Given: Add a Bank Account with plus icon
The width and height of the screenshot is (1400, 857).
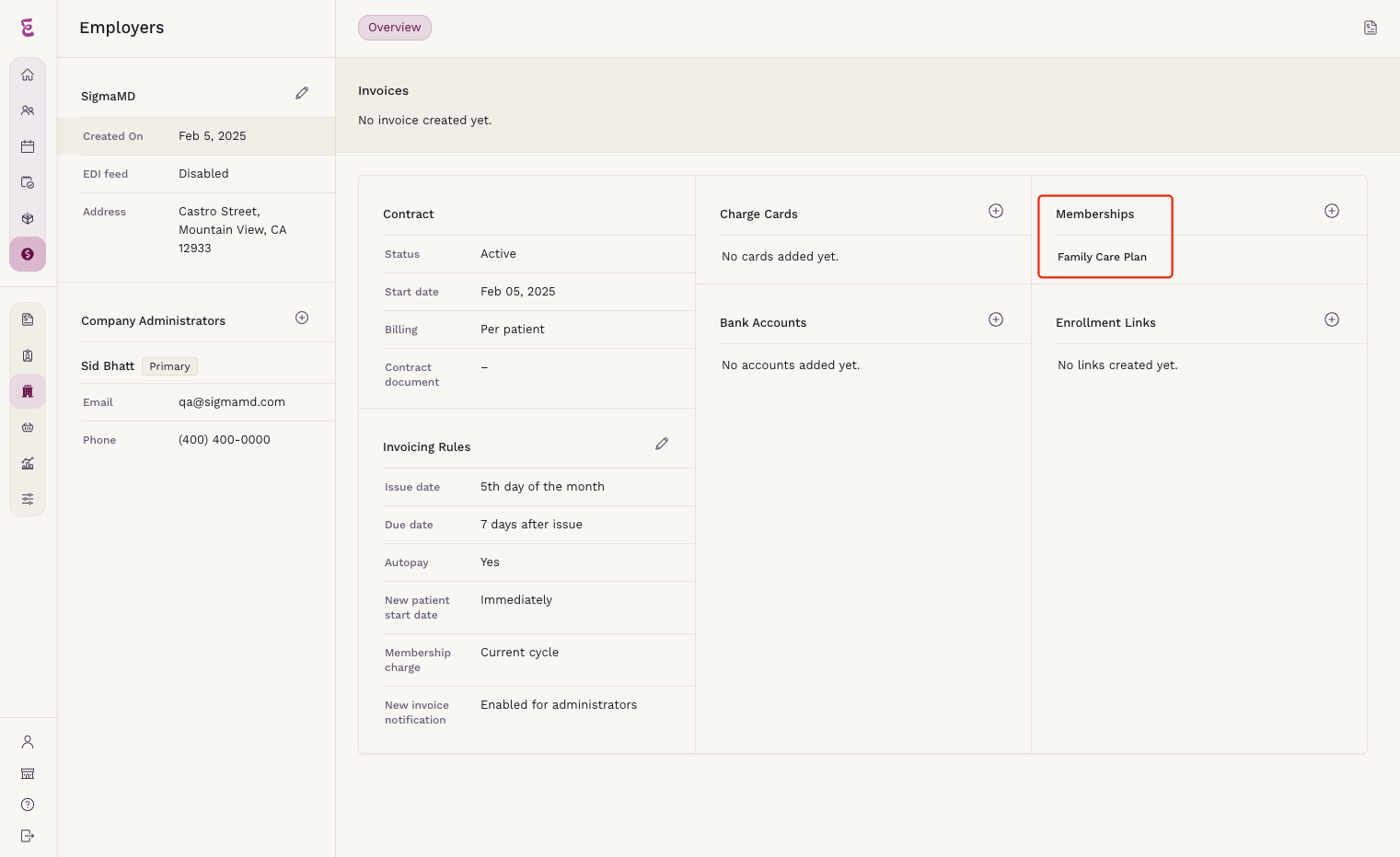Looking at the screenshot, I should (996, 319).
